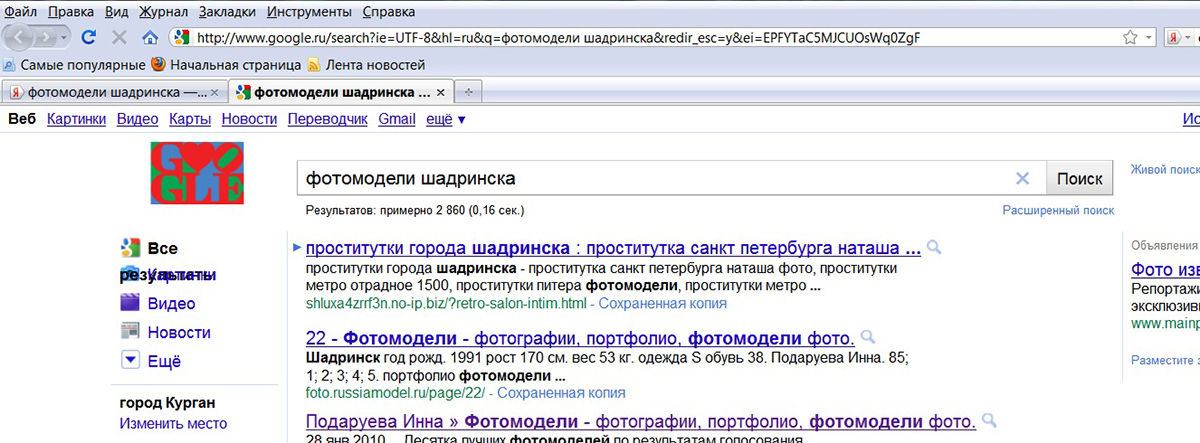Screen dimensions: 1200x443
Task: Select the active Google фотомодели шадринска tab
Action: click(x=341, y=92)
